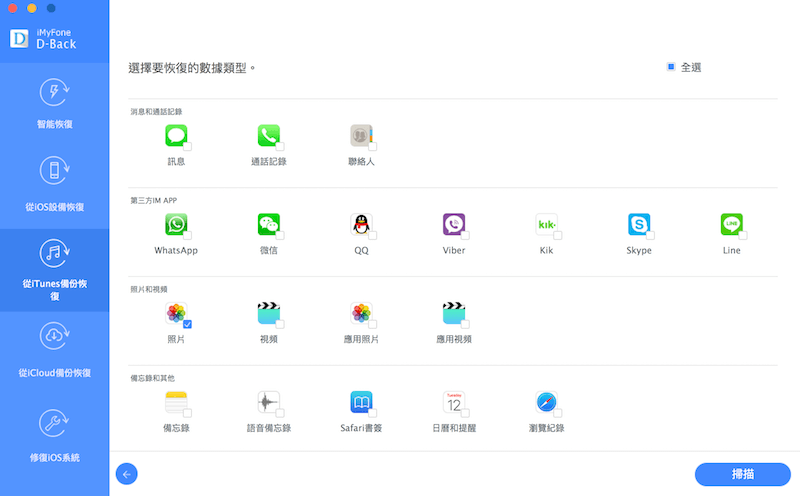Screen dimensions: 800x496
Task: Click the 通話記錄 text label
Action: tap(269, 161)
